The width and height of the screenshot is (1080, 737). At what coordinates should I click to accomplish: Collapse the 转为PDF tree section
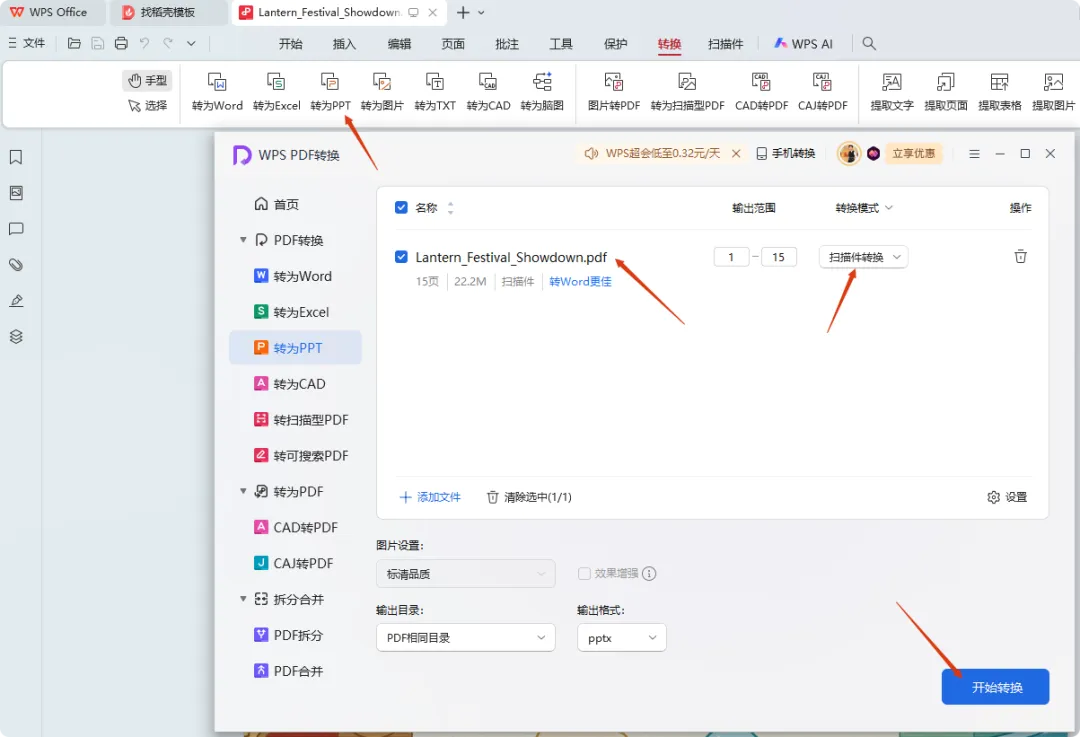[x=243, y=491]
